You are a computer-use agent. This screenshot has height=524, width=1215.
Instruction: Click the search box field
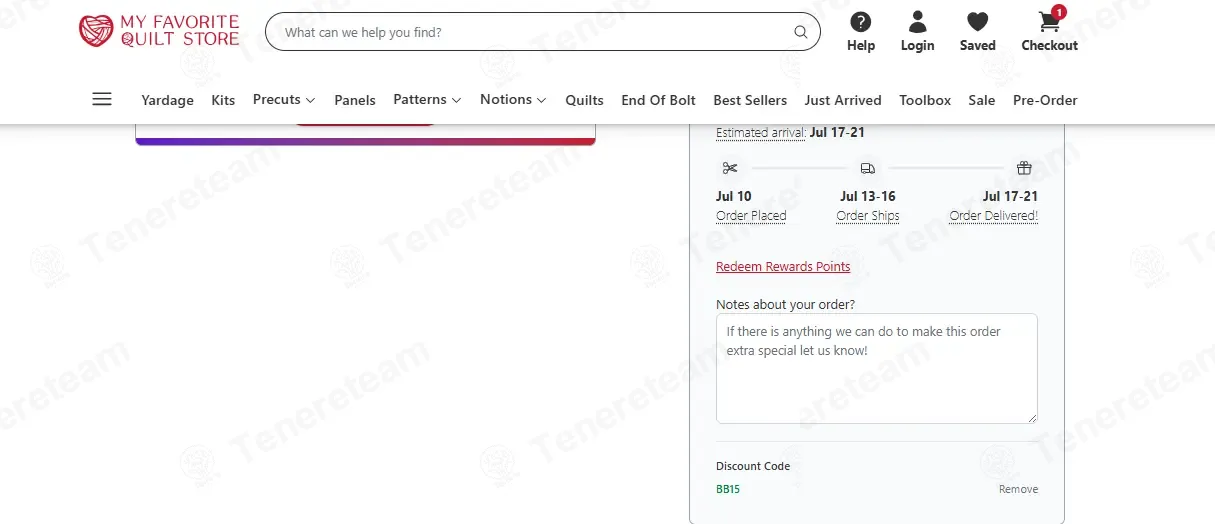543,32
